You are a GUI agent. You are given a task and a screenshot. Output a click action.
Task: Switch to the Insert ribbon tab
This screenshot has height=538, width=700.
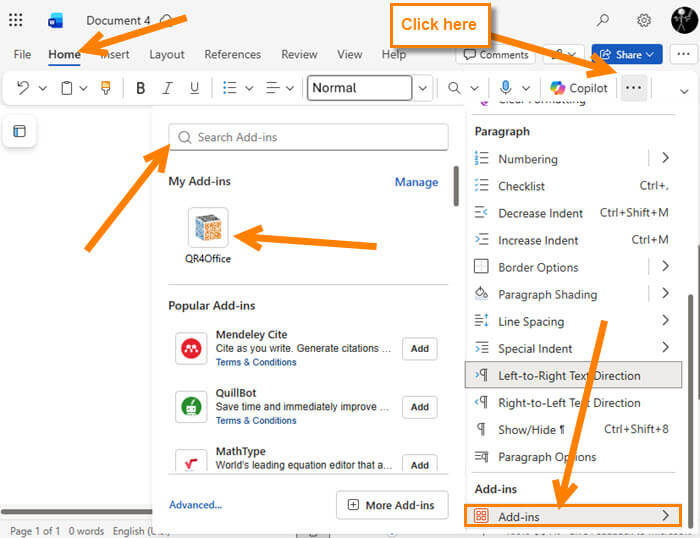(115, 54)
